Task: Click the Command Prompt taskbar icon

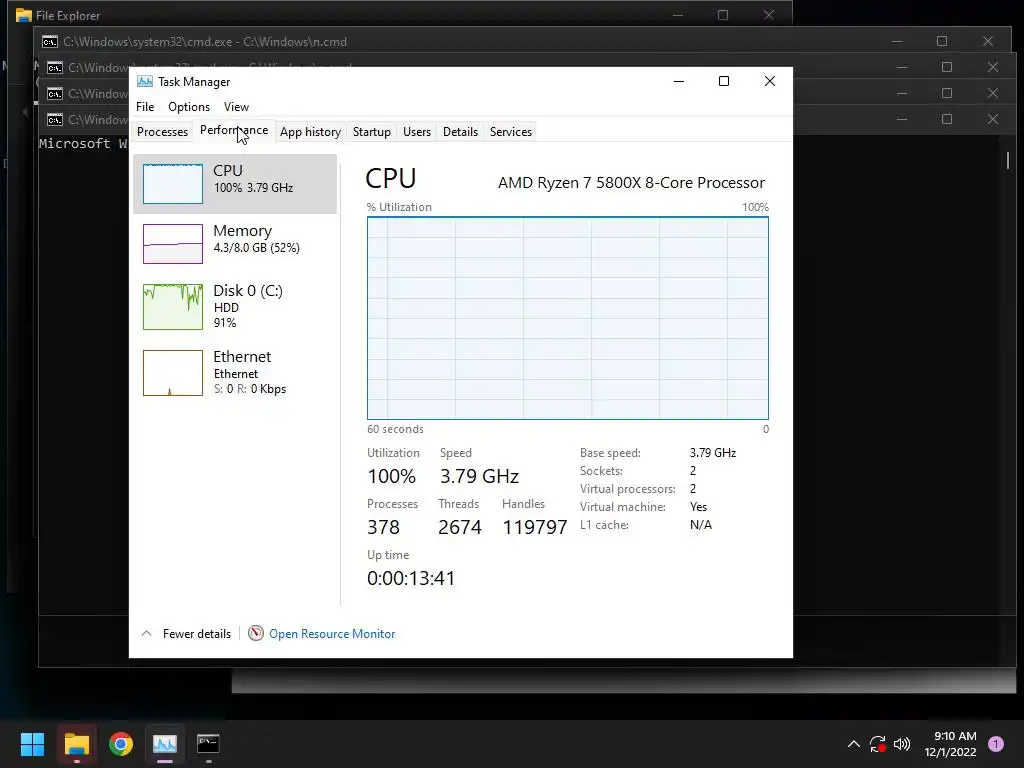Action: [208, 743]
